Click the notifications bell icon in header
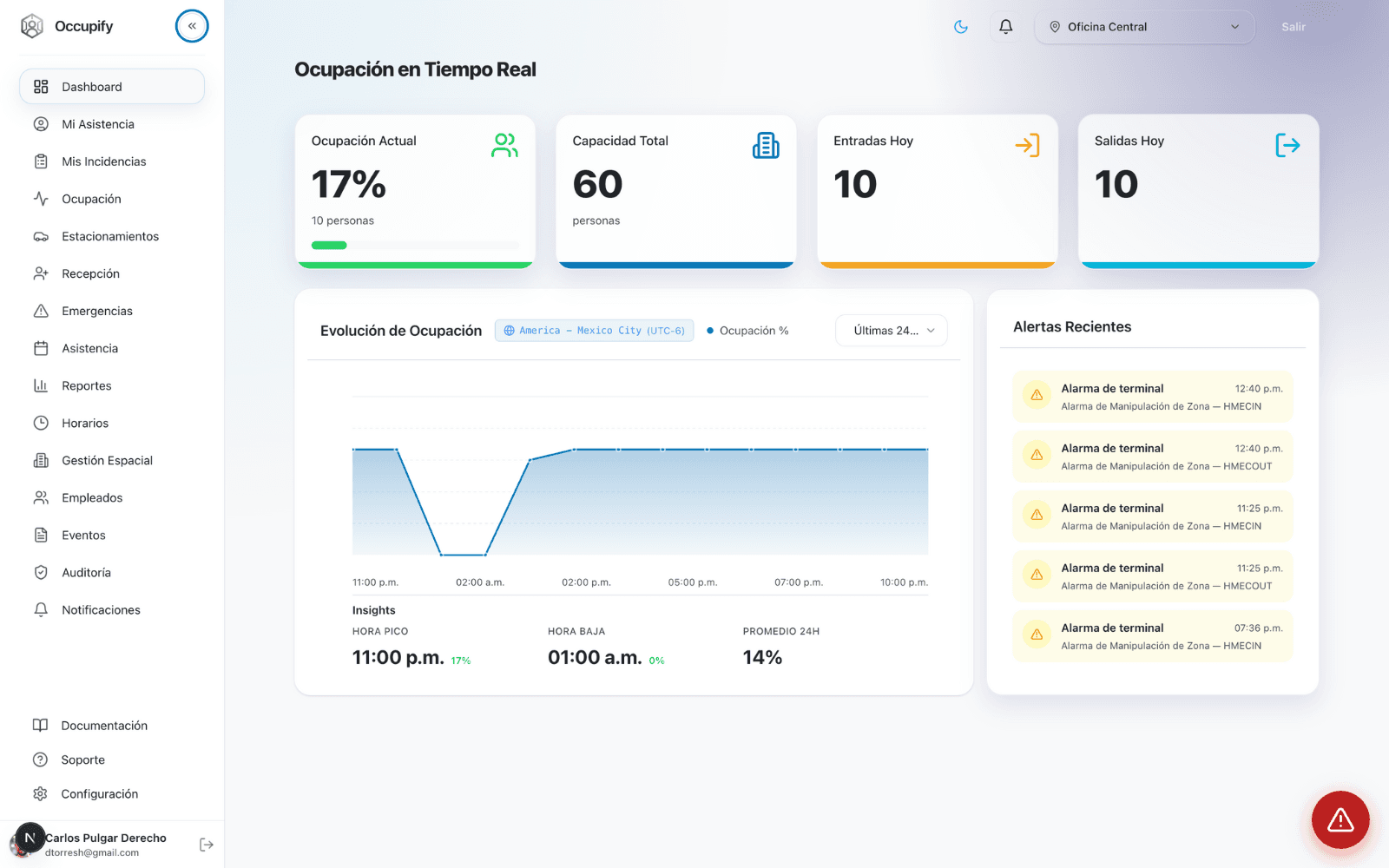 pyautogui.click(x=1005, y=27)
